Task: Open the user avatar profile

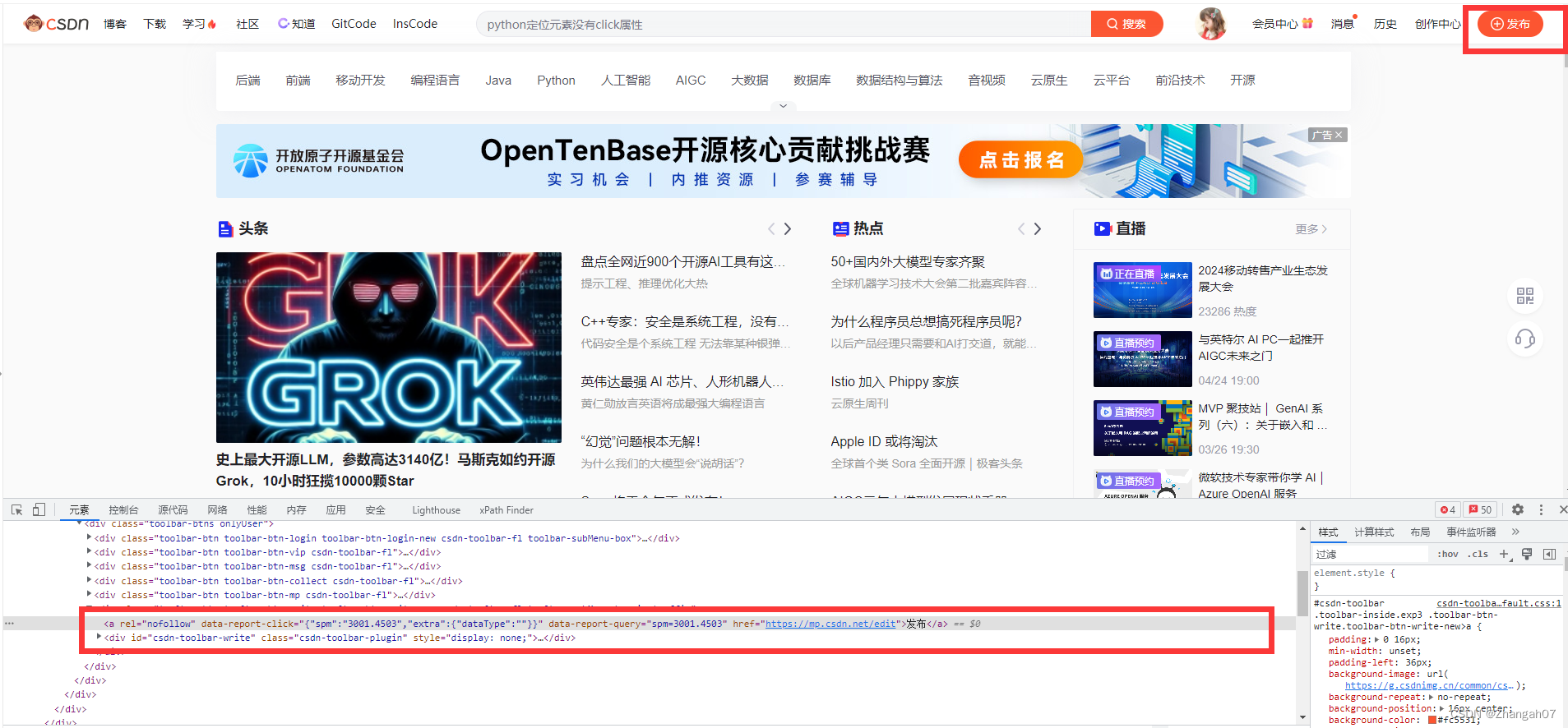Action: coord(1212,24)
